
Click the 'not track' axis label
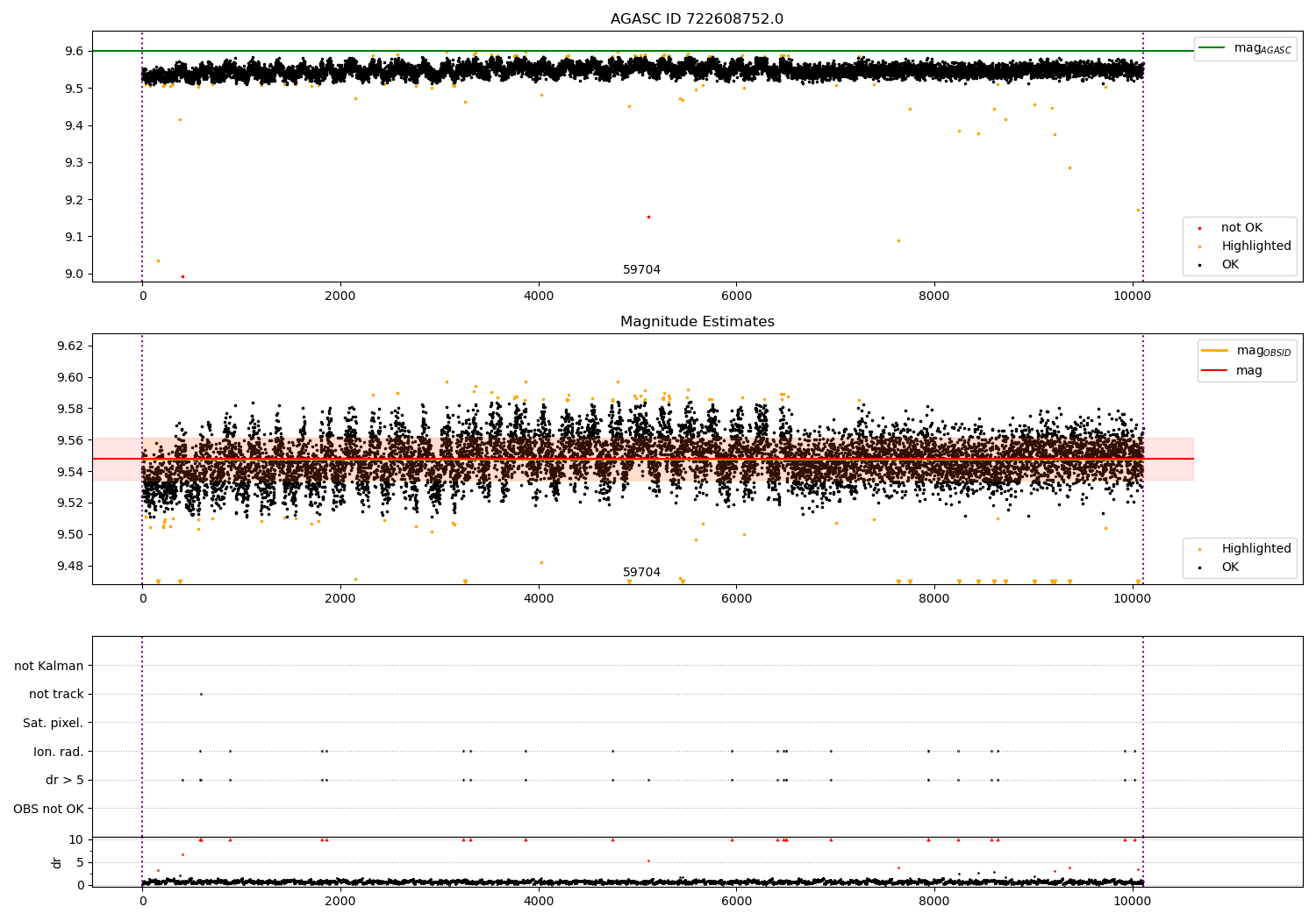pos(56,695)
